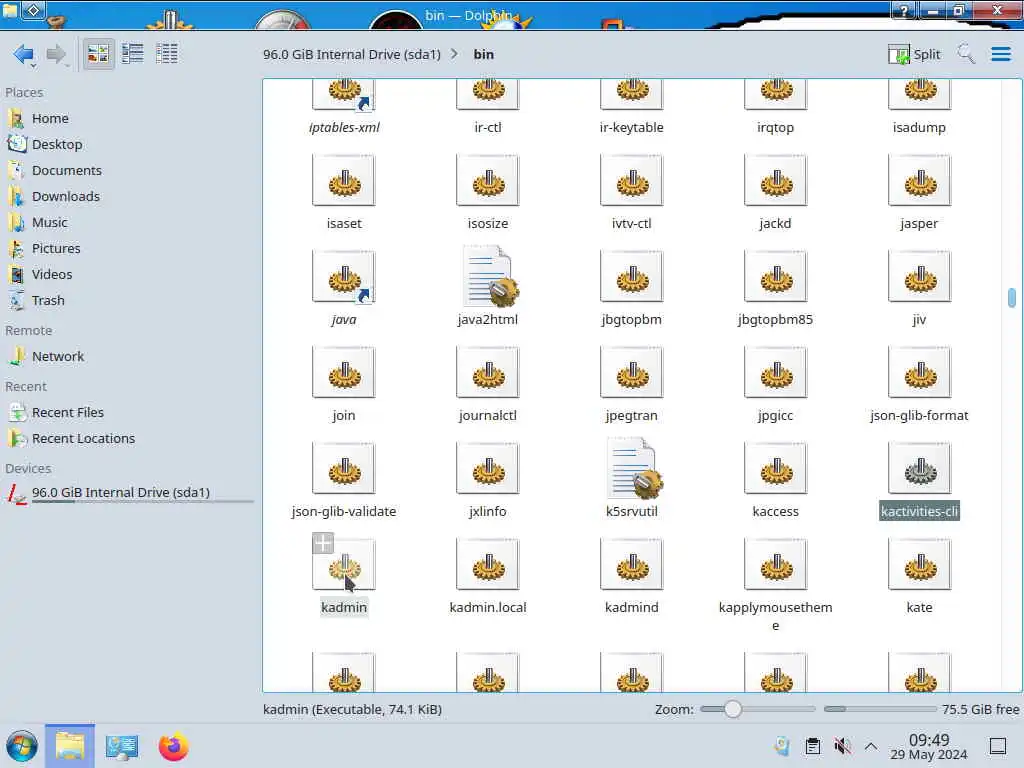Click the free space capacity bar
This screenshot has height=768, width=1024.
[880, 709]
